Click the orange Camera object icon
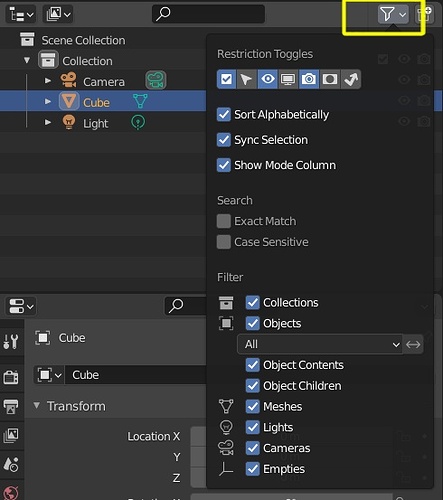The height and width of the screenshot is (500, 443). pos(69,80)
